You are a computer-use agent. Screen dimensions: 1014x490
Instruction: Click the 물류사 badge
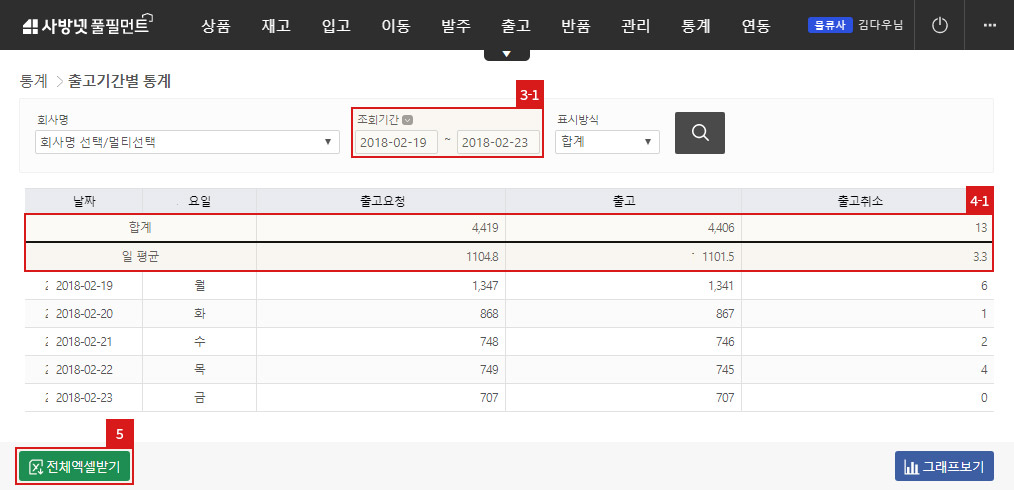click(830, 25)
